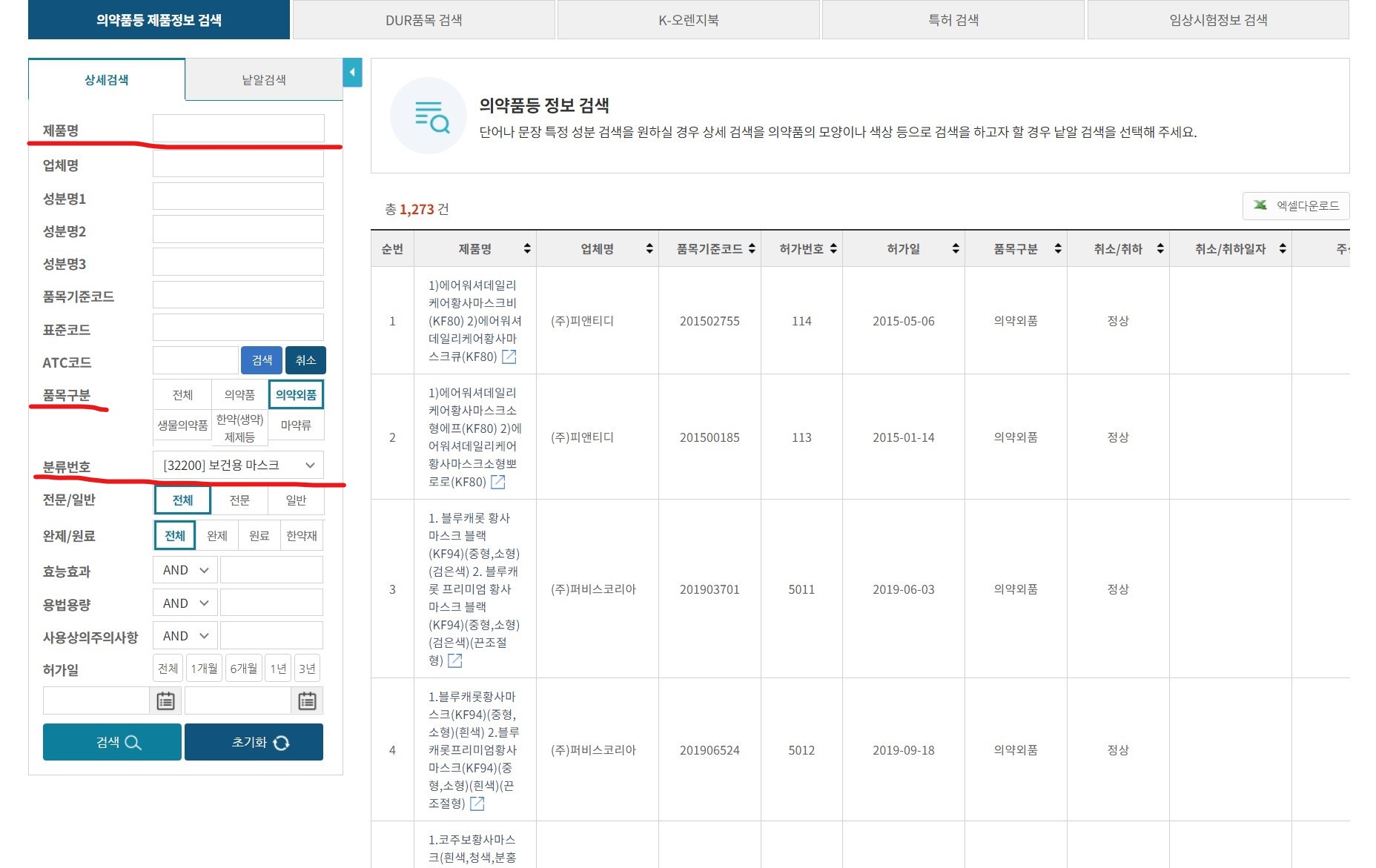This screenshot has width=1376, height=868.
Task: Open external link icon for row 2 product
Action: tap(498, 482)
